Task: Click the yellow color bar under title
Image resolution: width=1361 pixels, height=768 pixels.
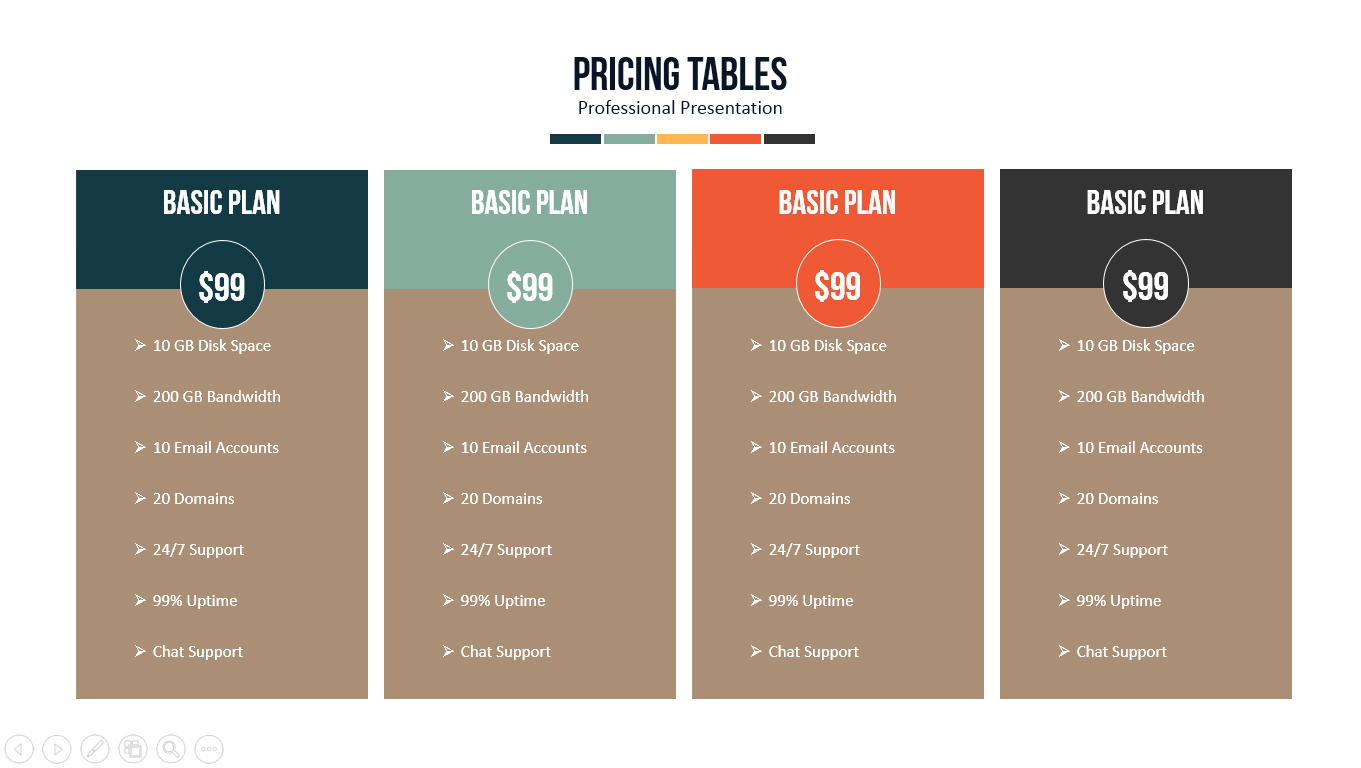Action: pyautogui.click(x=682, y=139)
